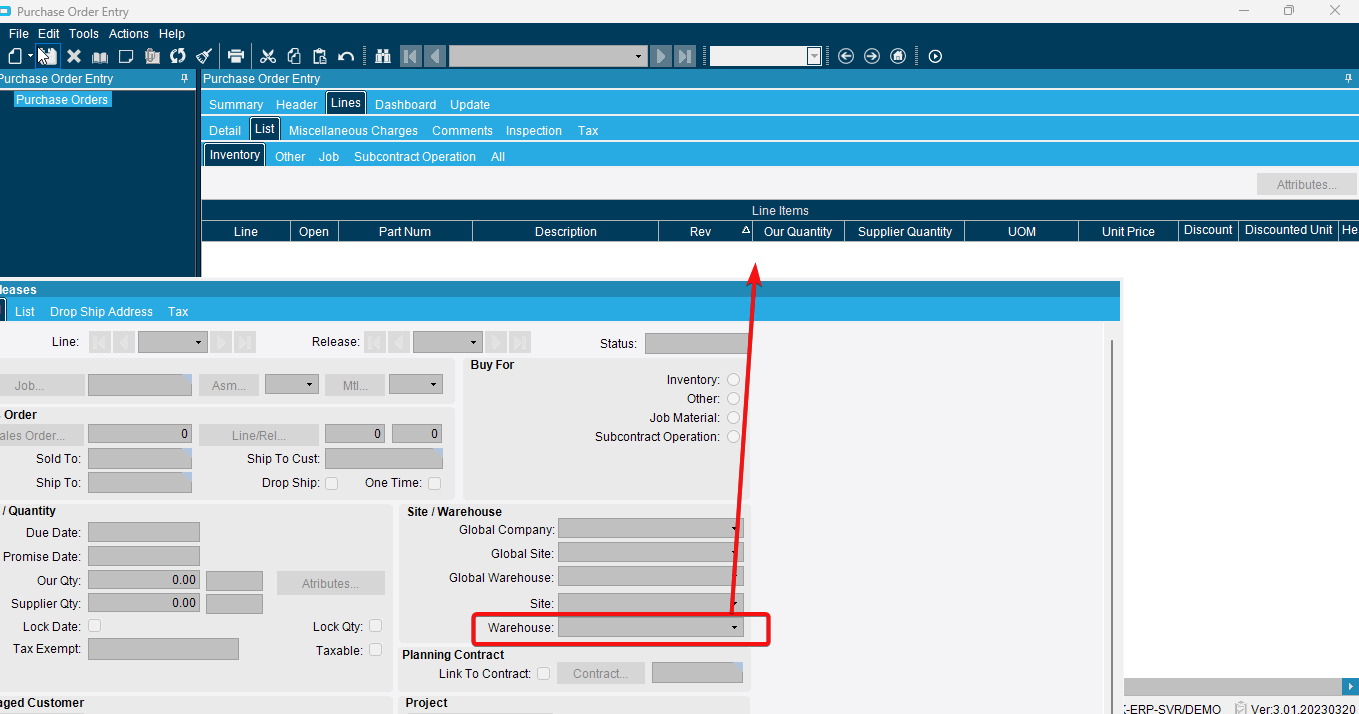This screenshot has height=714, width=1359.
Task: Click the toolbar Next record navigation icon
Action: [x=660, y=56]
